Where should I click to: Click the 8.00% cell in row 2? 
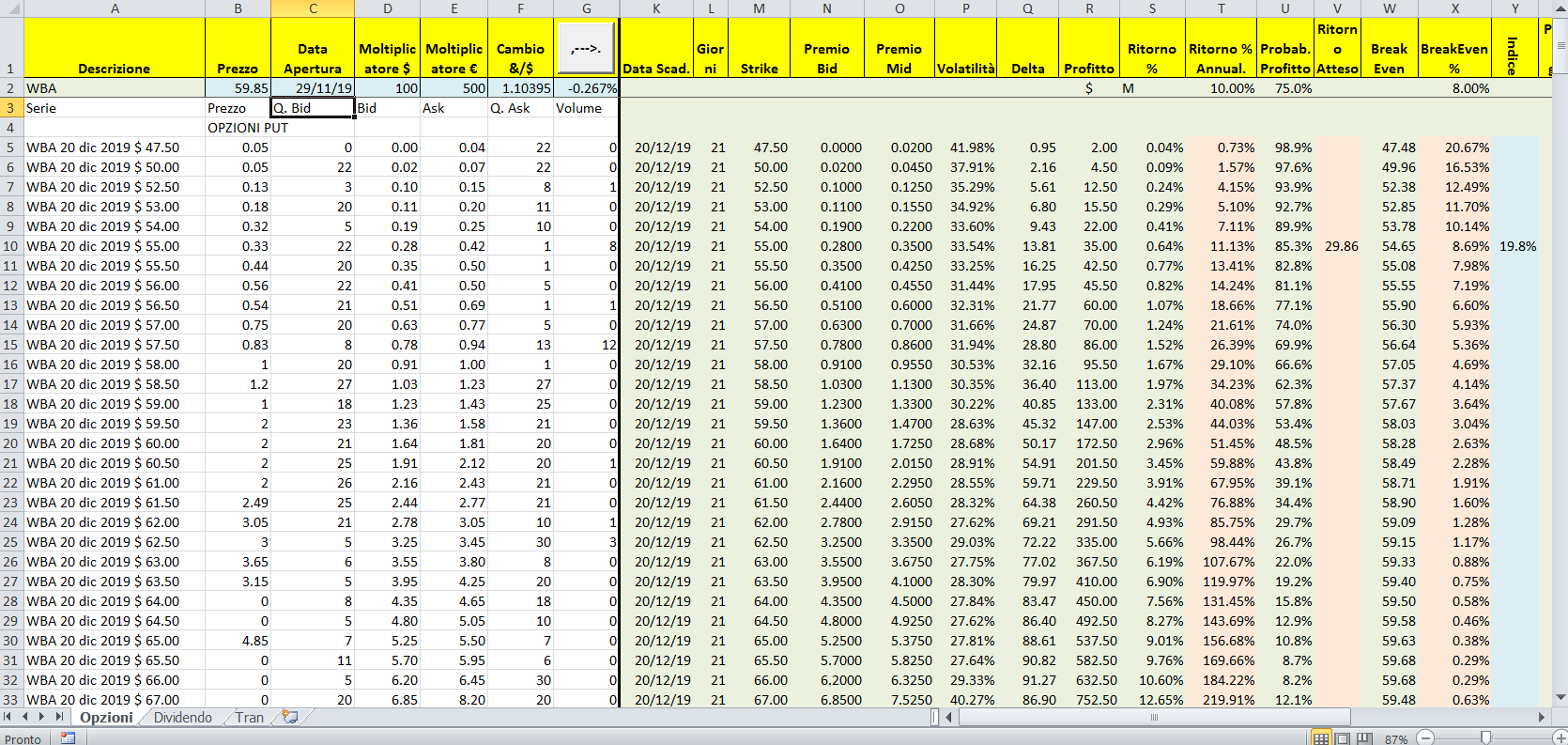1454,88
